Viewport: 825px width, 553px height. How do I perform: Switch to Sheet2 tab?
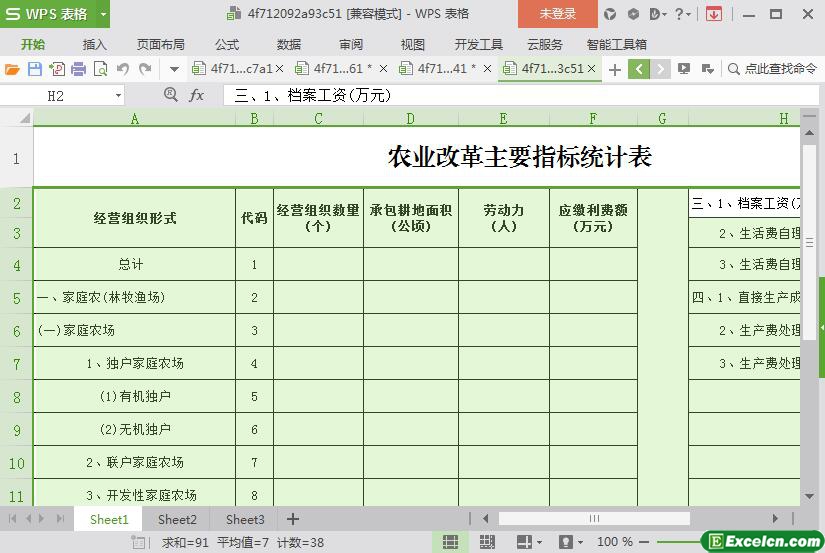pos(177,519)
